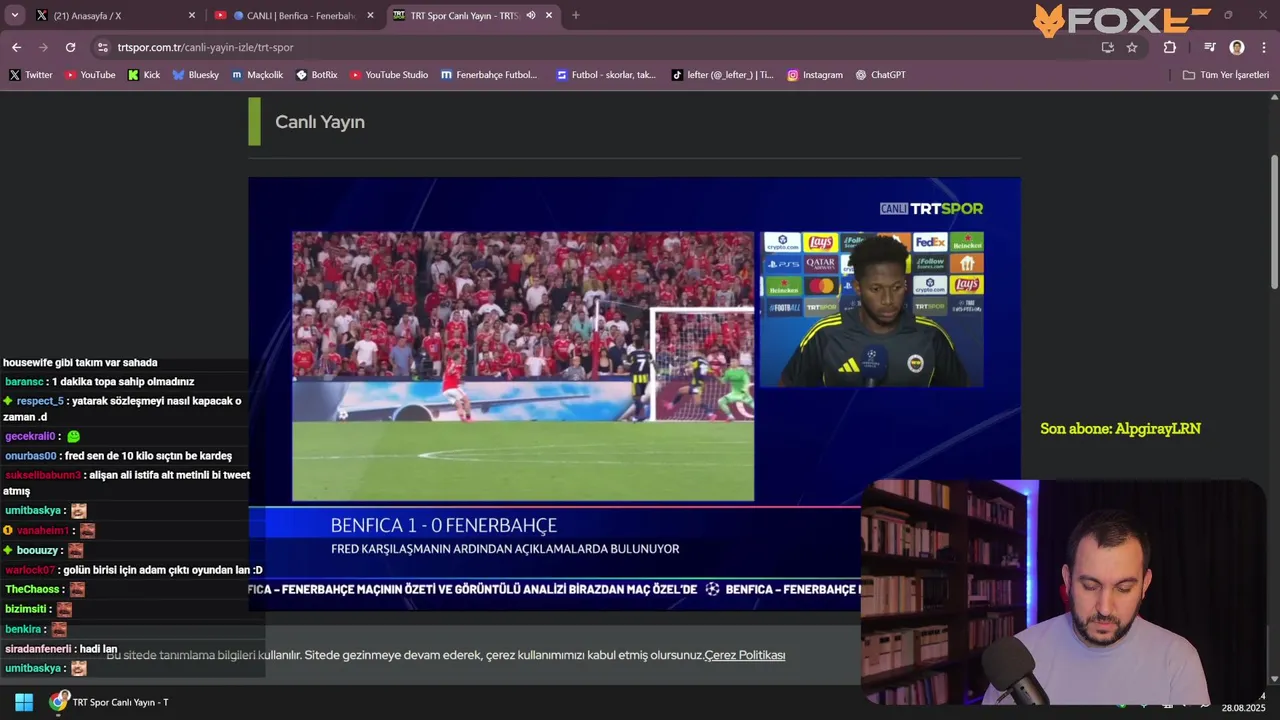Viewport: 1280px width, 720px height.
Task: Open the BotRix bookmark
Action: (x=317, y=75)
